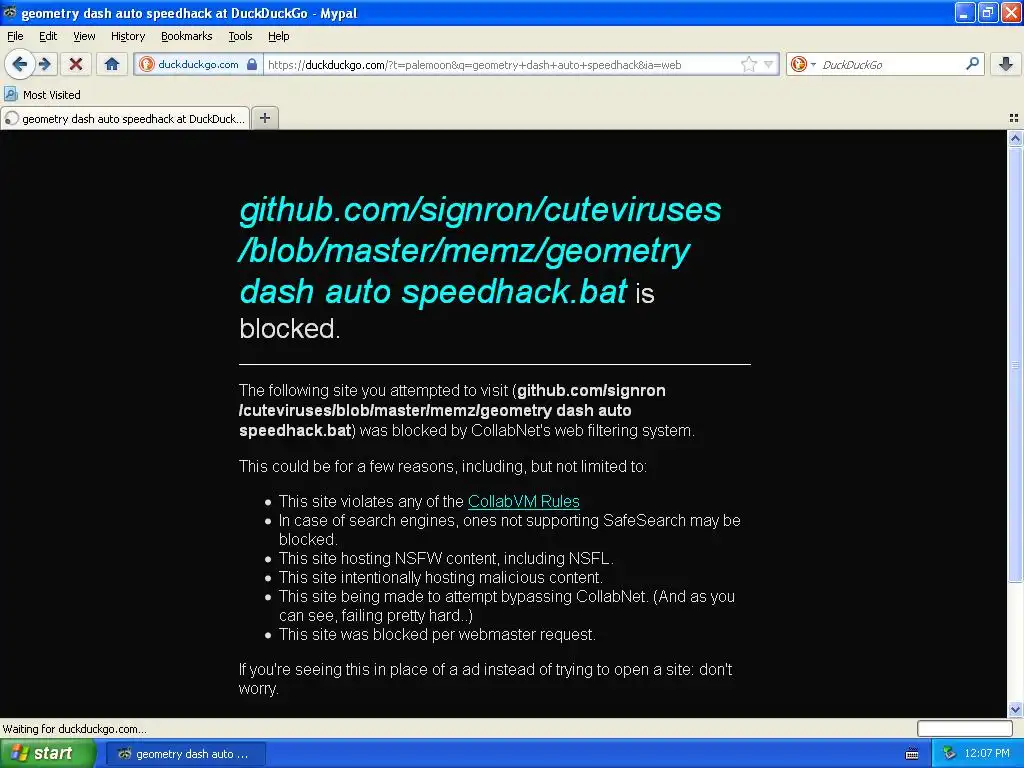
Task: Click the status bar Waiting for duckduckgo.com text
Action: (x=74, y=729)
